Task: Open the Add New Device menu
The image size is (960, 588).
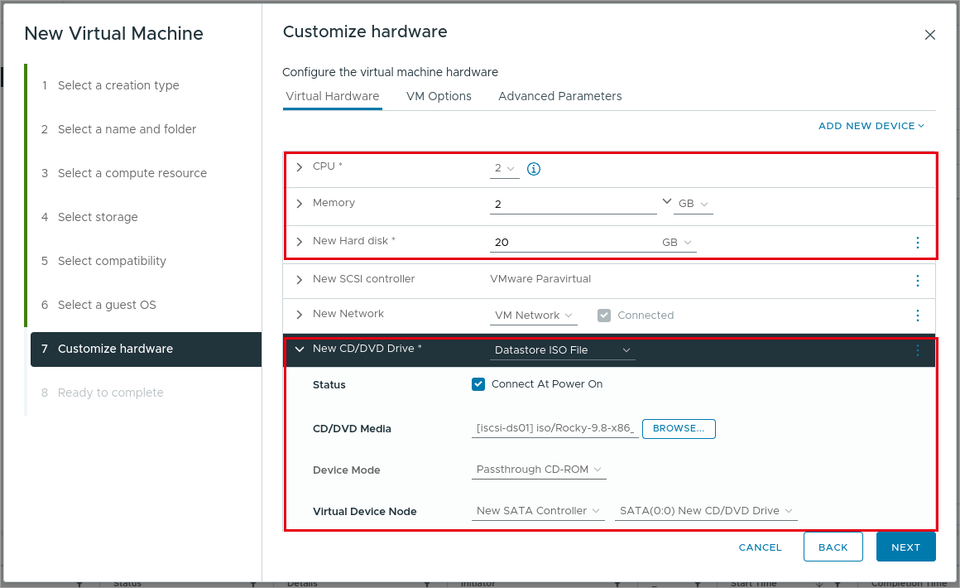Action: [871, 126]
